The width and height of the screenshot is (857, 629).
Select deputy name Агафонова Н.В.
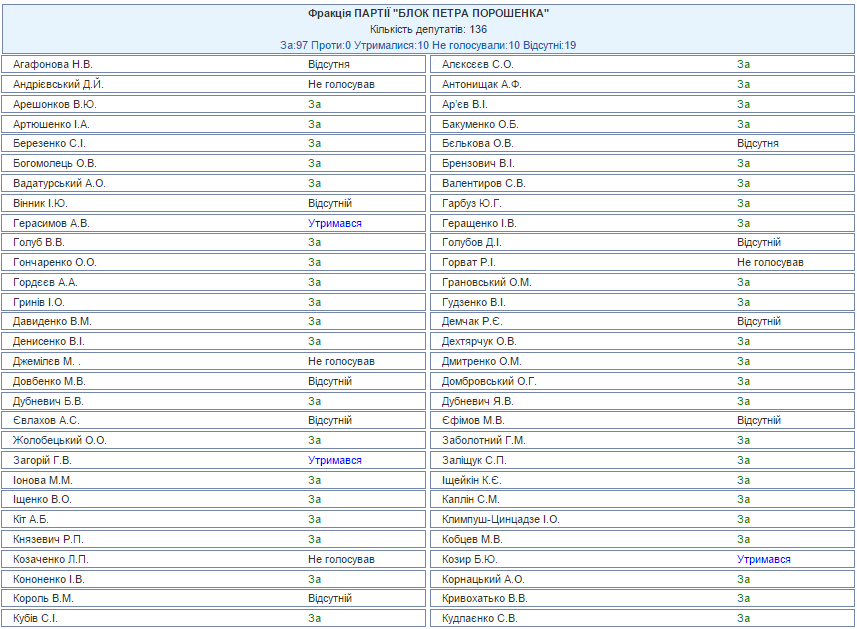pyautogui.click(x=53, y=64)
